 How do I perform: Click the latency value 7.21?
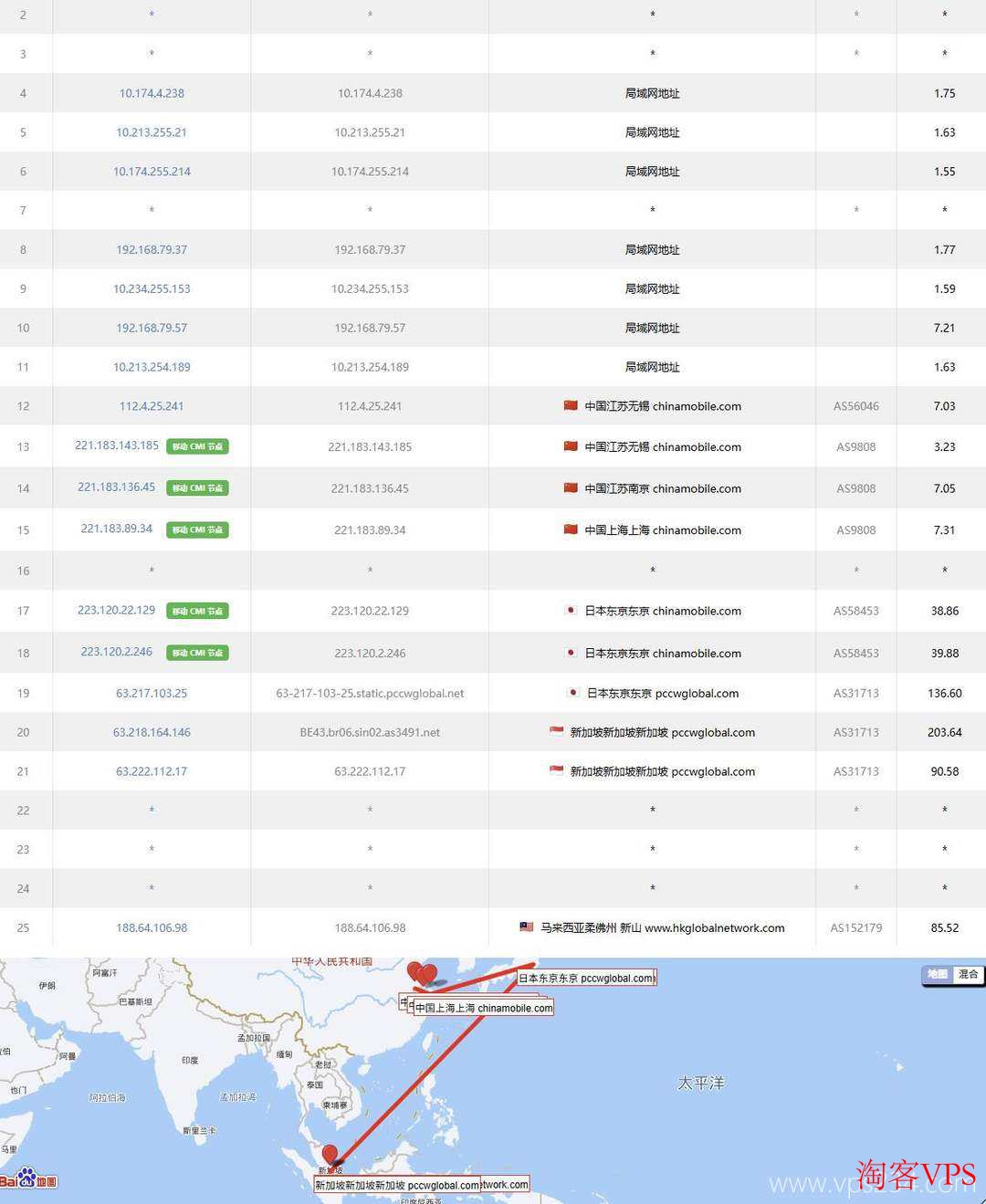(945, 328)
